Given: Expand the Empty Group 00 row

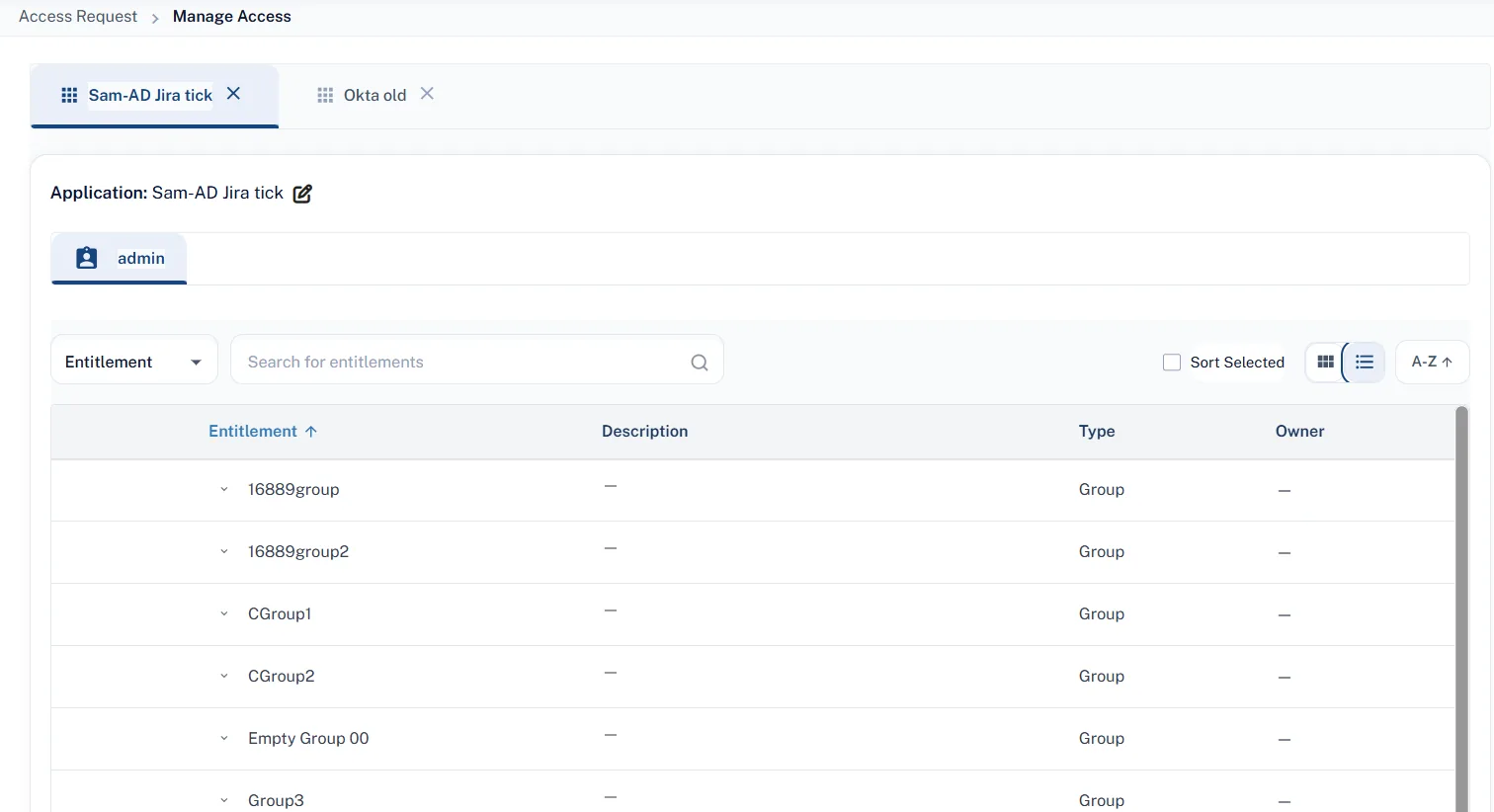Looking at the screenshot, I should click(x=224, y=739).
